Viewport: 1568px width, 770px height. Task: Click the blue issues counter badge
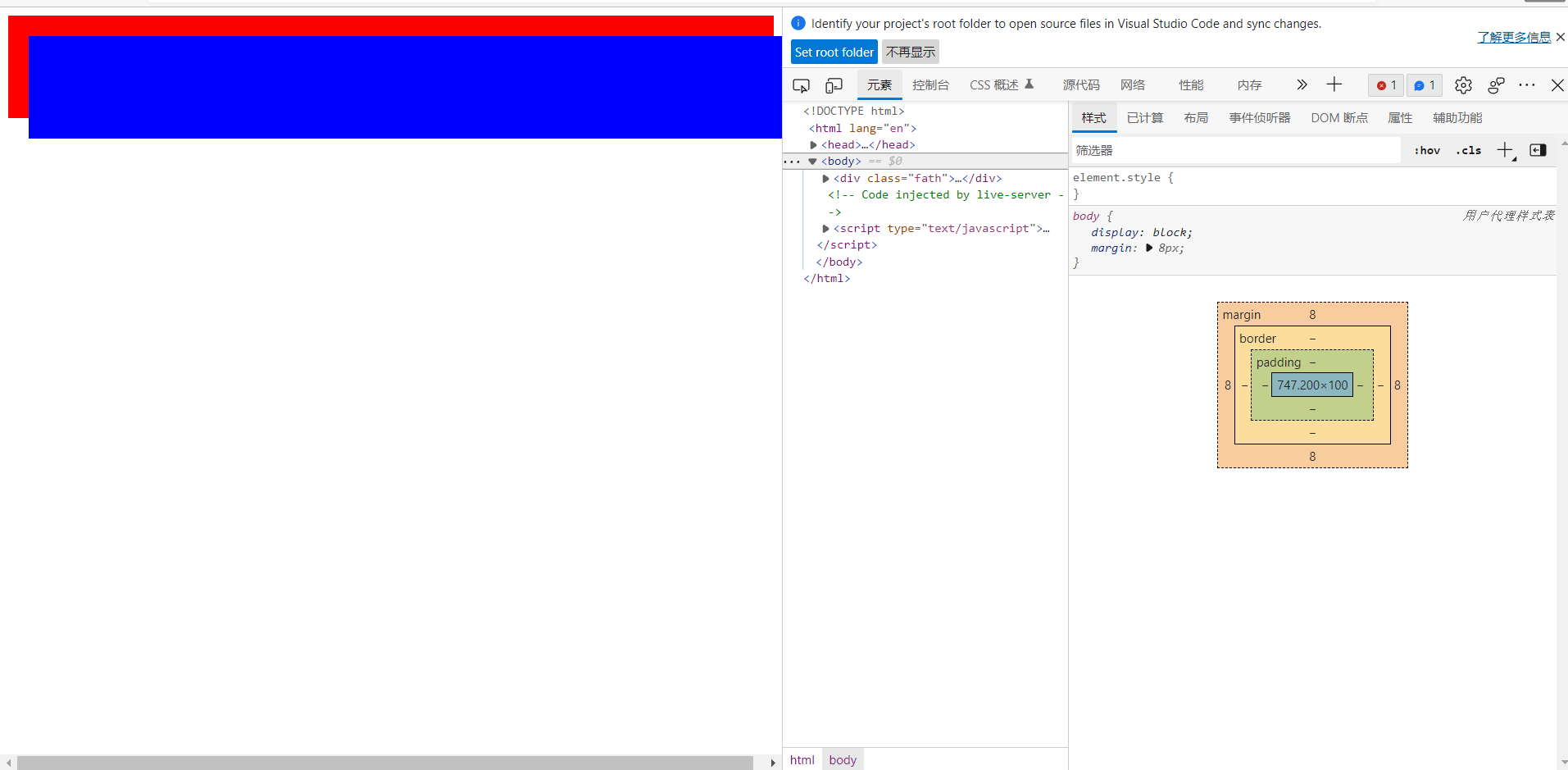tap(1424, 84)
